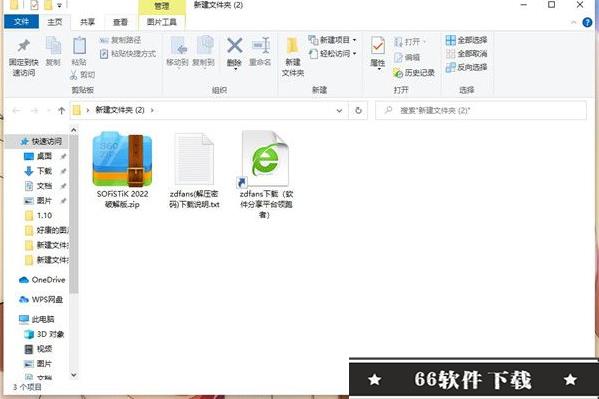Click the navigation pane scroll down arrow

click(x=74, y=375)
